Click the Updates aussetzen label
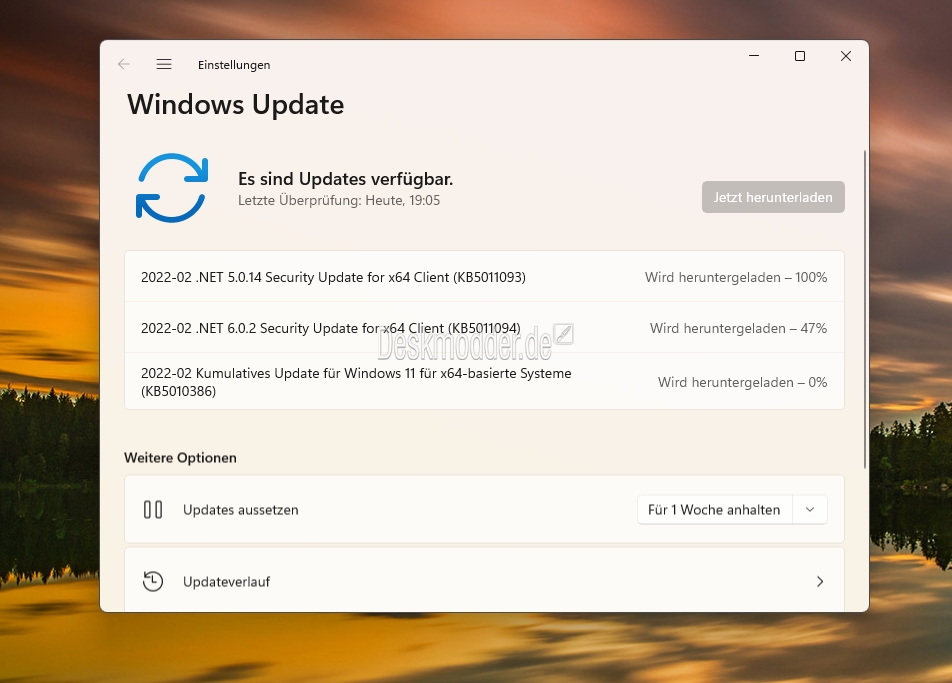Viewport: 952px width, 683px height. click(x=240, y=510)
